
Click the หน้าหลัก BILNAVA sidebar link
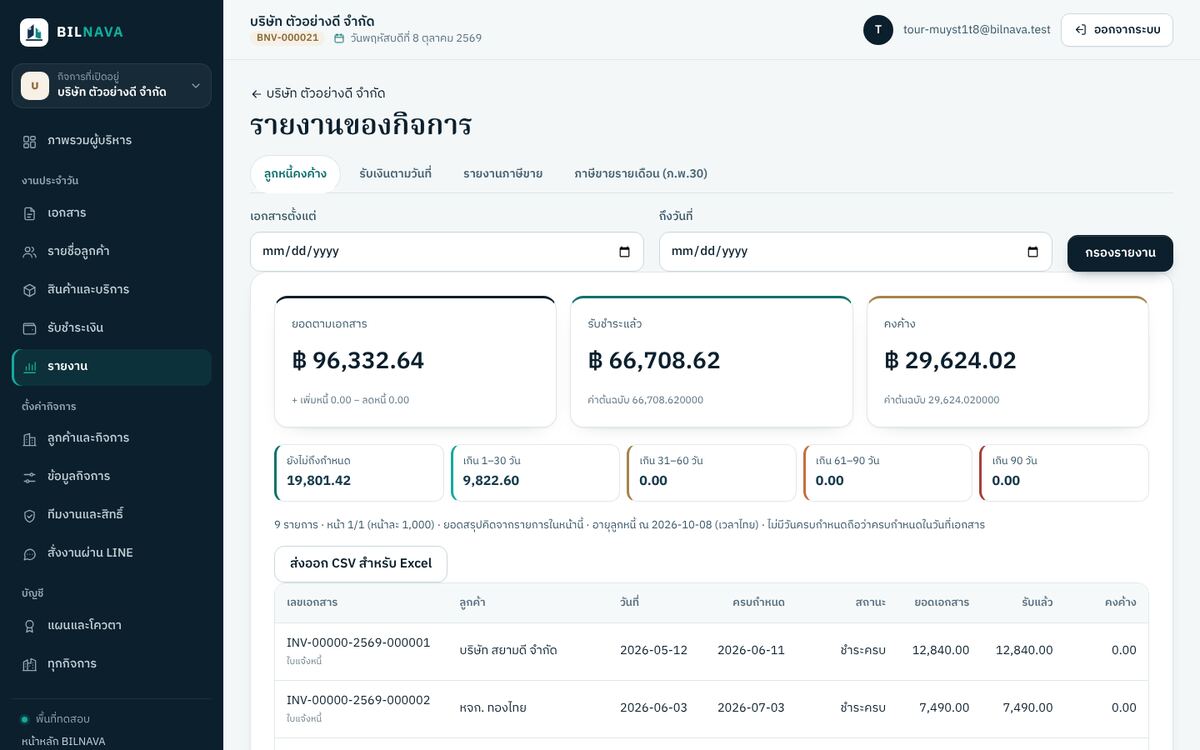63,741
